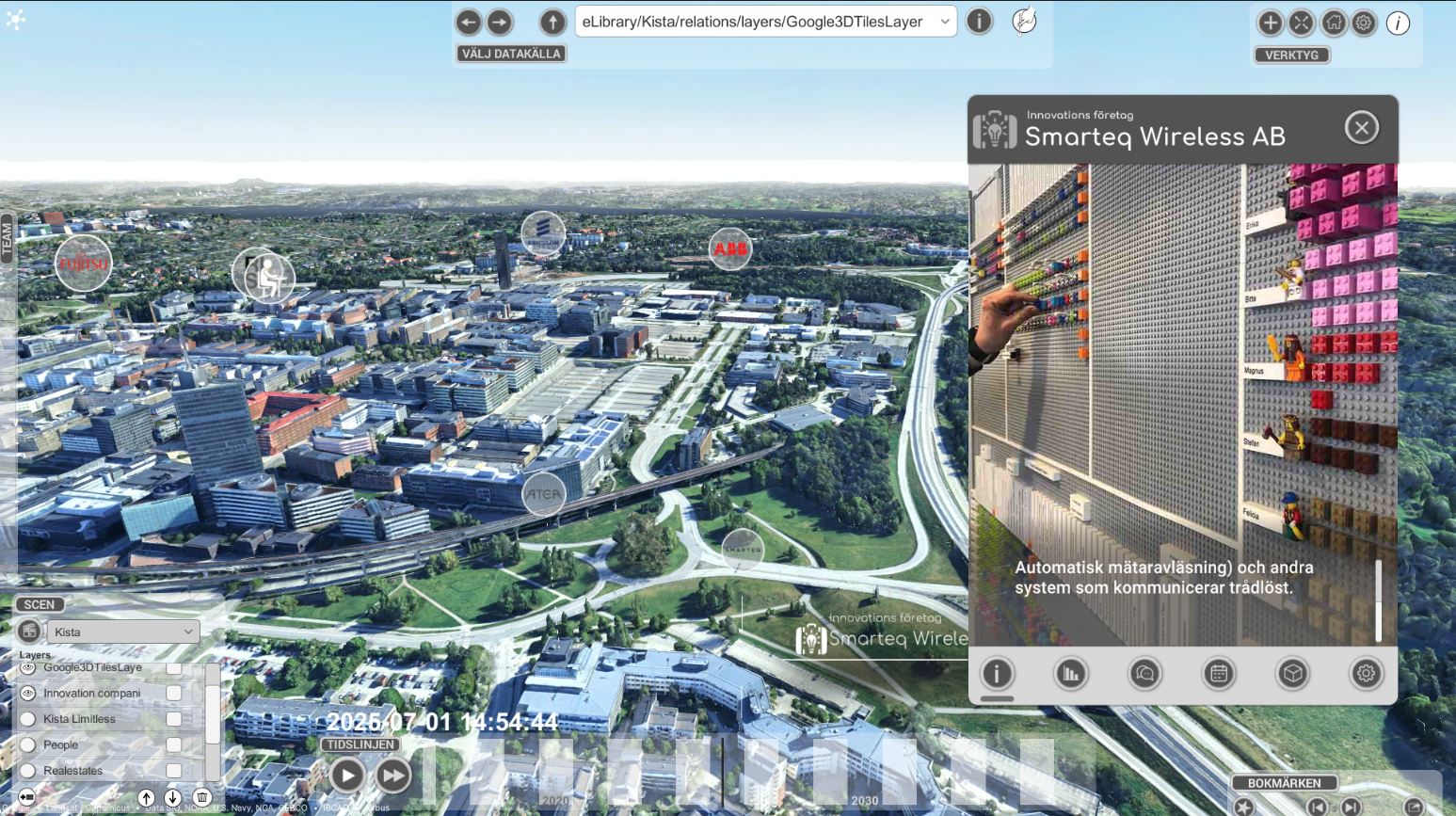Toggle visibility of Innovation companies layer

[28, 693]
